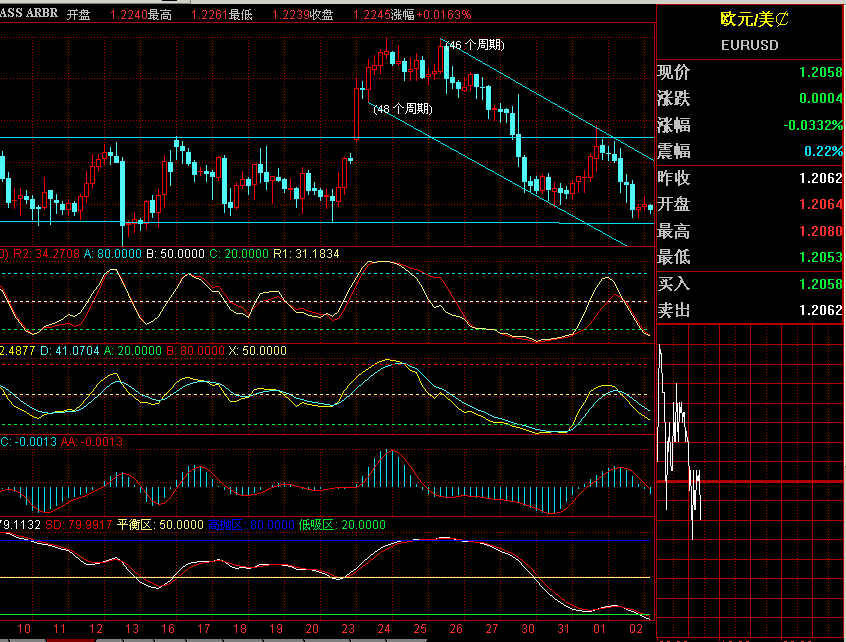Select date 23 on the time axis

348,629
